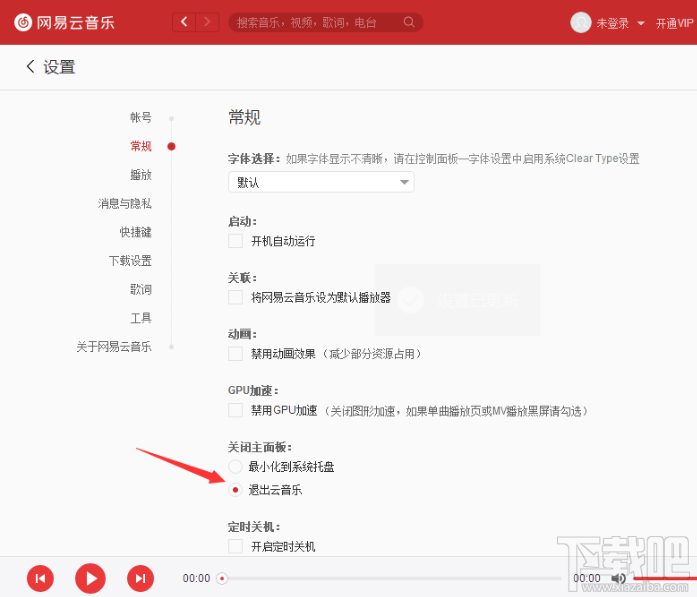Click the NetEase Cloud Music logo
Image resolution: width=697 pixels, height=597 pixels.
pos(64,22)
